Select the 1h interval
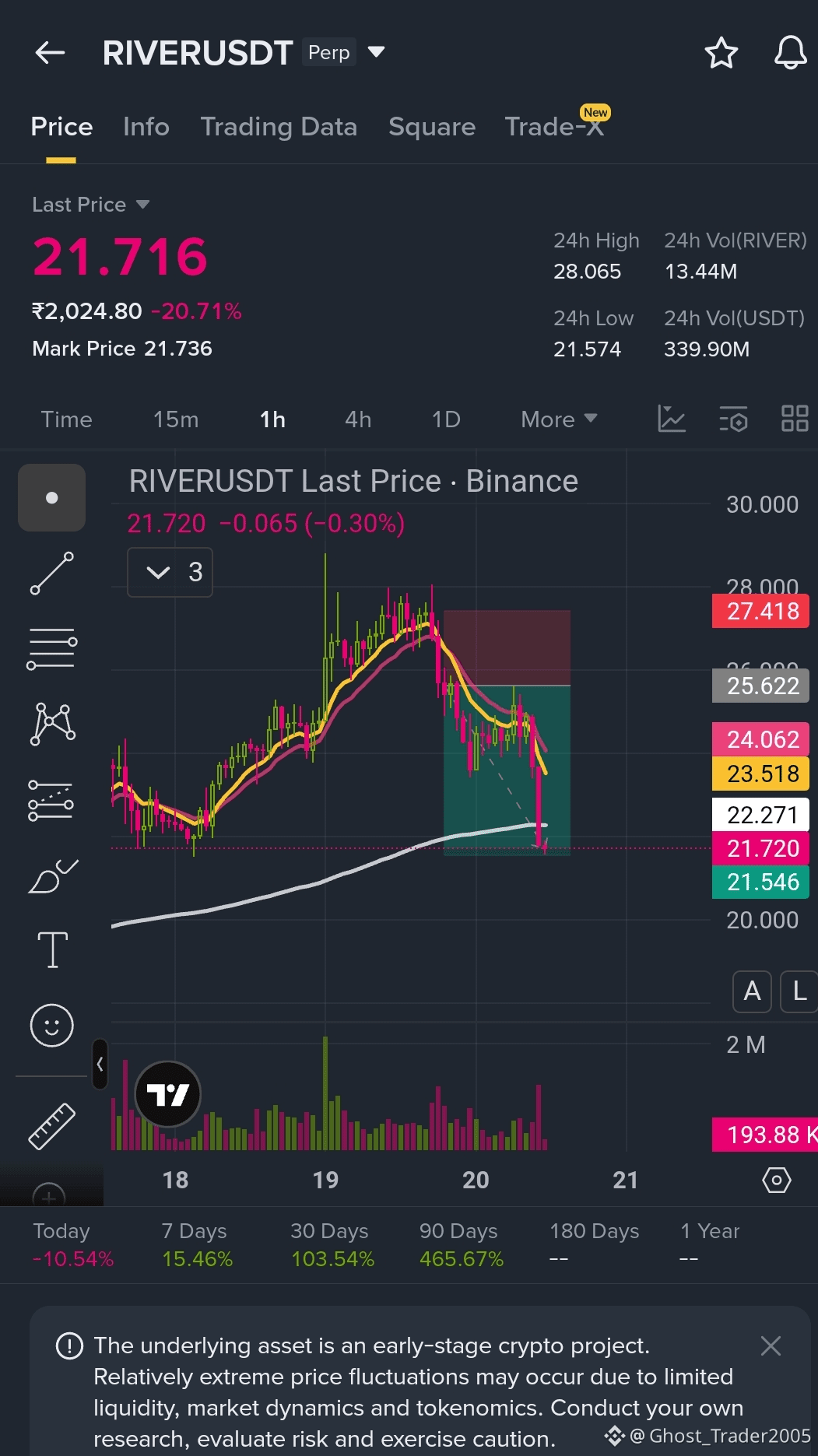Image resolution: width=818 pixels, height=1456 pixels. click(272, 419)
